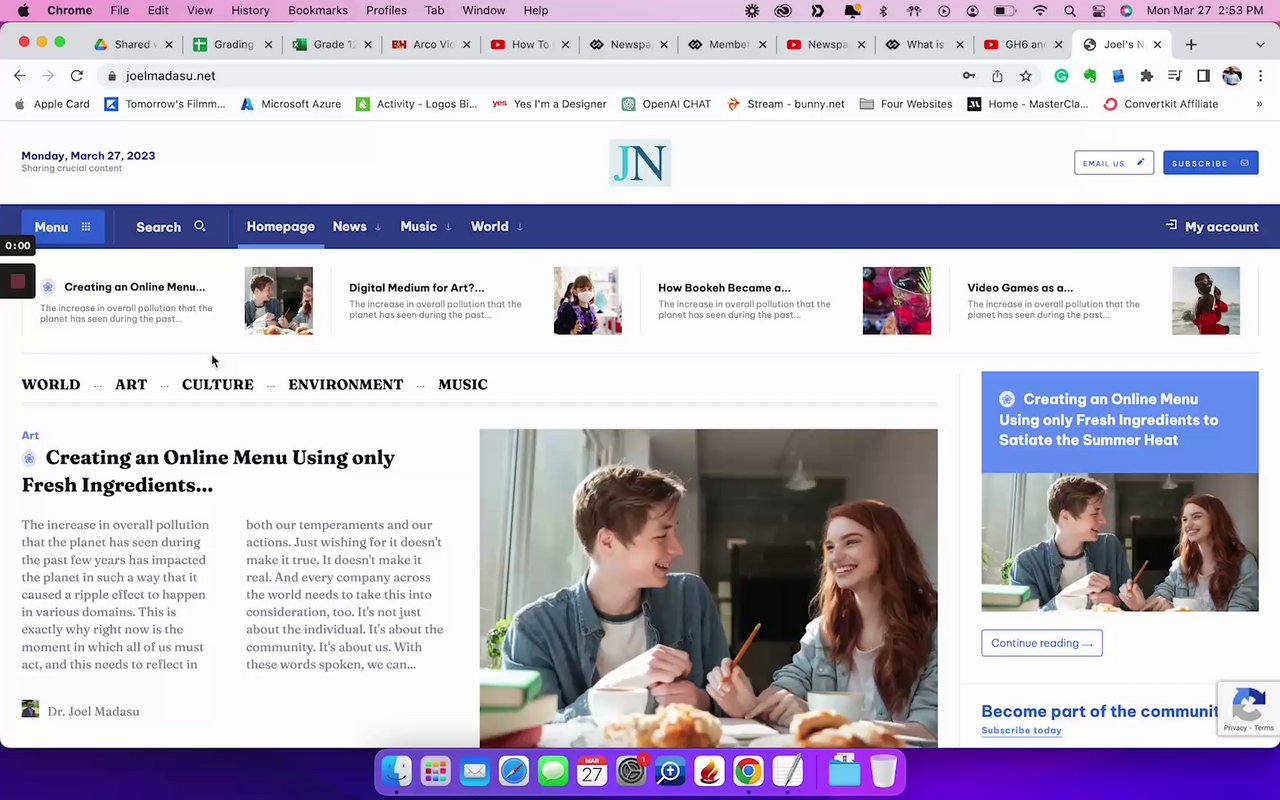Click the Subscribe today link

point(1021,730)
